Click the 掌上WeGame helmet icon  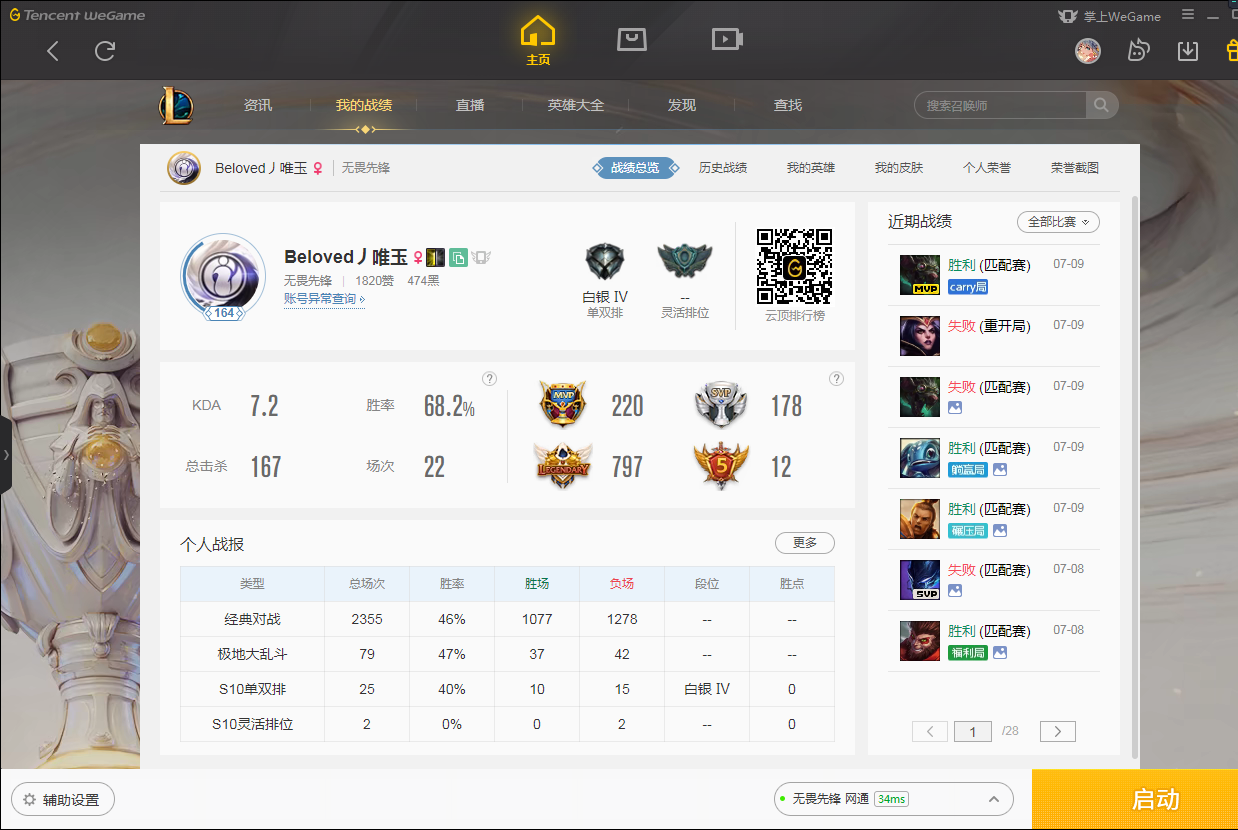click(x=1068, y=16)
